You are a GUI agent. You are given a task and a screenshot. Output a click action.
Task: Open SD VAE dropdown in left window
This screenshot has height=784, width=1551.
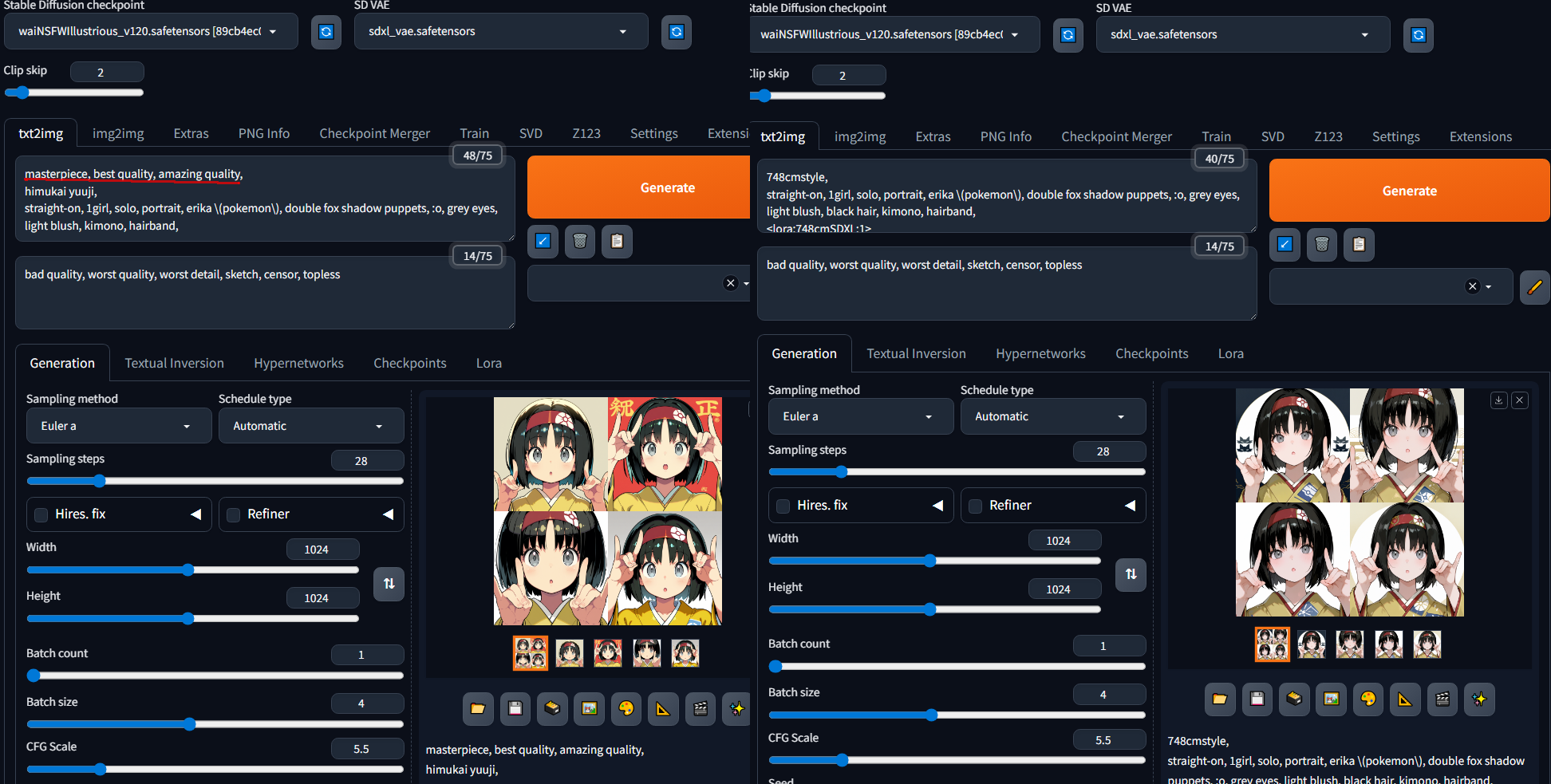pos(501,32)
